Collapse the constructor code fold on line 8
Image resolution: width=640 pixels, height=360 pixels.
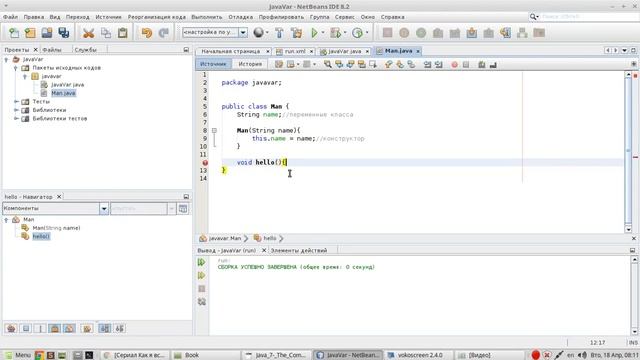(x=214, y=131)
